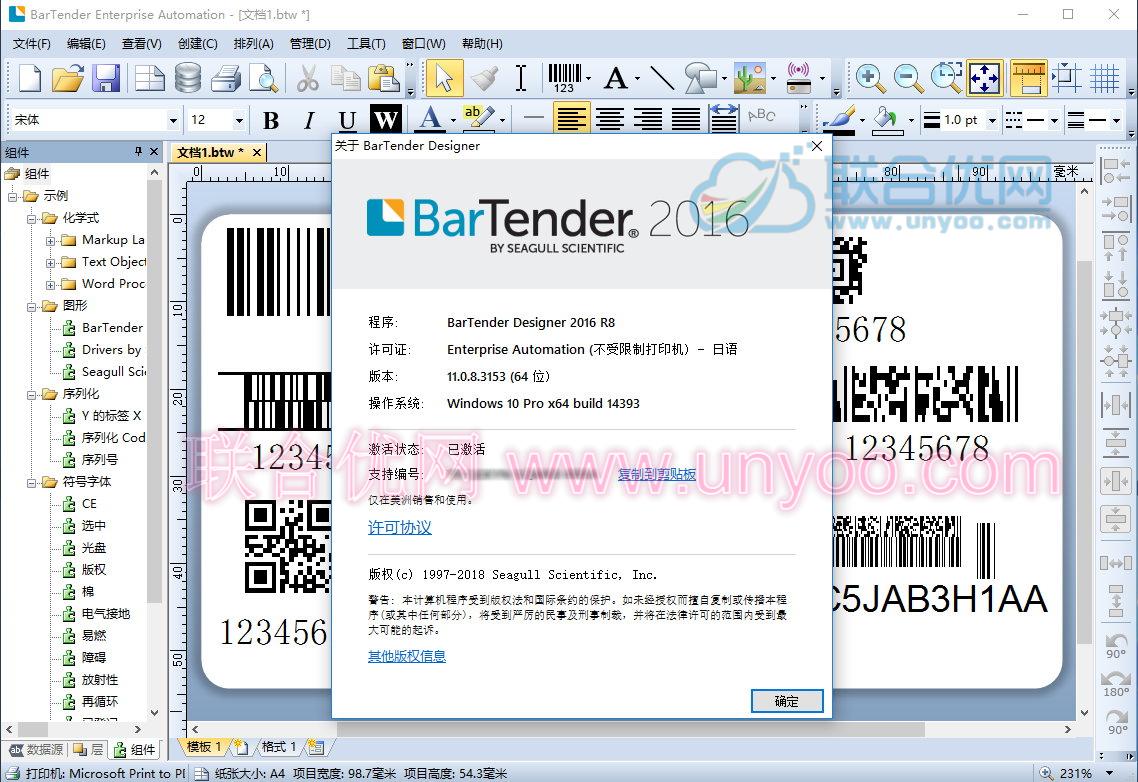Collapse the 示例 tree folder
This screenshot has height=782, width=1138.
[12, 196]
